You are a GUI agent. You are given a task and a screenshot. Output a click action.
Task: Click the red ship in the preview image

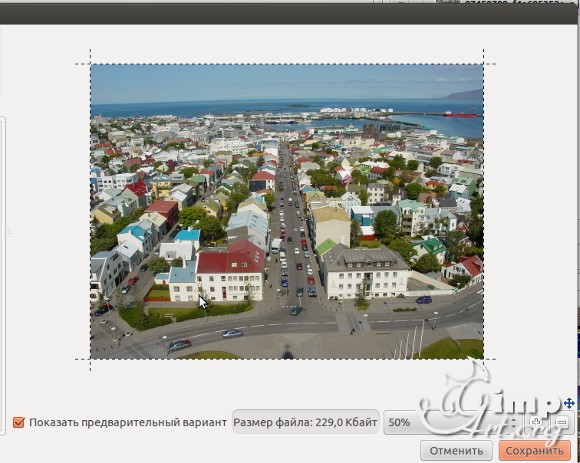coord(460,114)
